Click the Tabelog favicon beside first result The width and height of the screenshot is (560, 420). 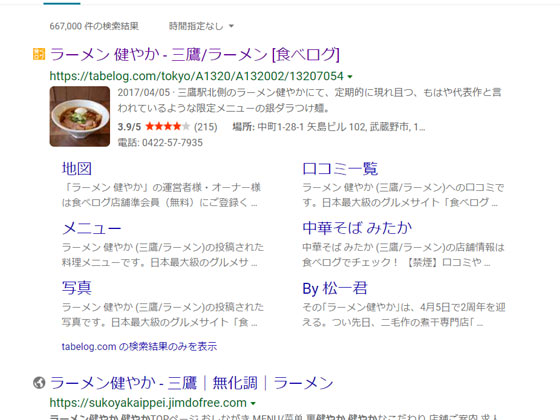[x=39, y=54]
